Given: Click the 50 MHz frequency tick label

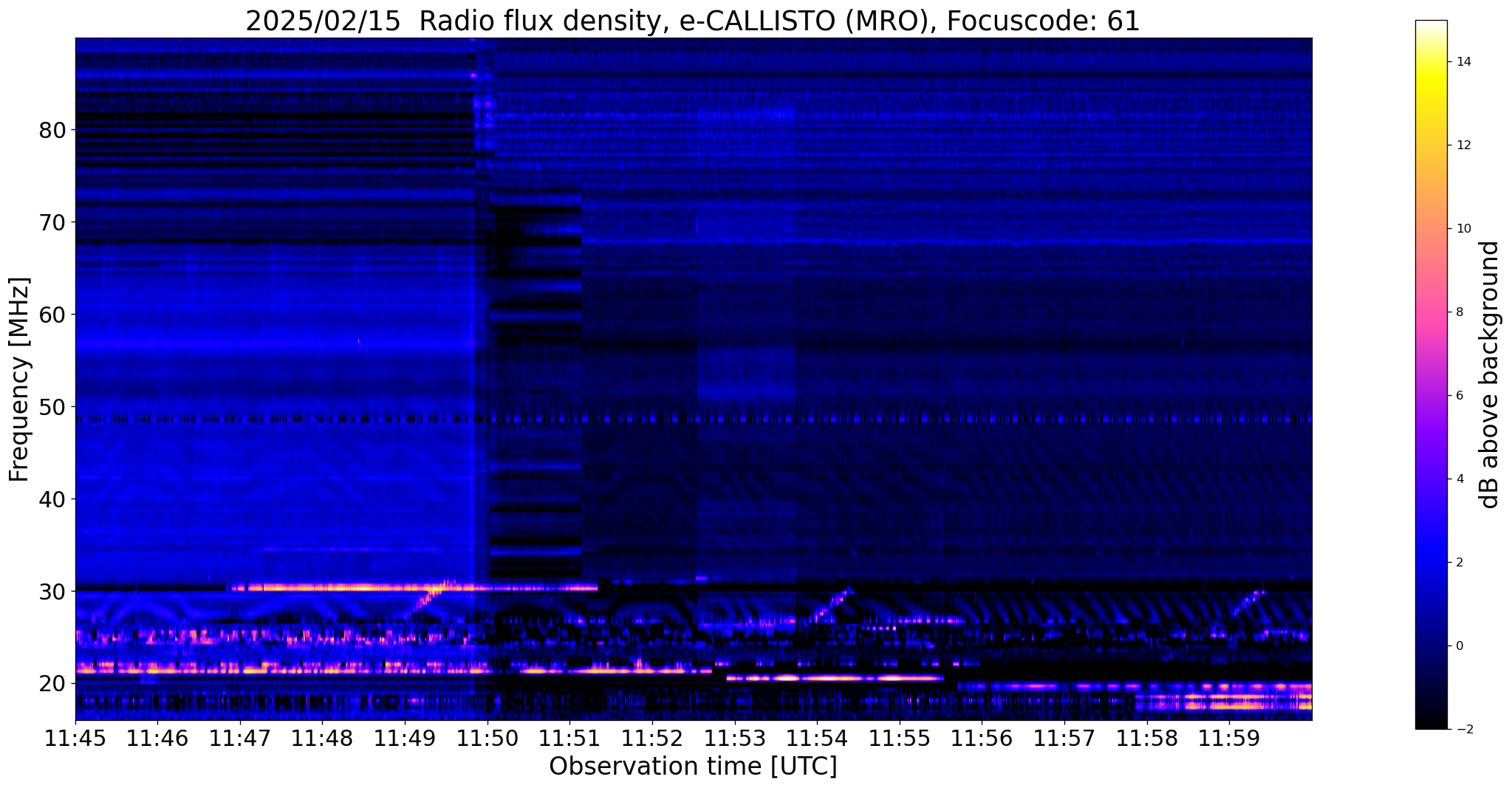Looking at the screenshot, I should (52, 408).
